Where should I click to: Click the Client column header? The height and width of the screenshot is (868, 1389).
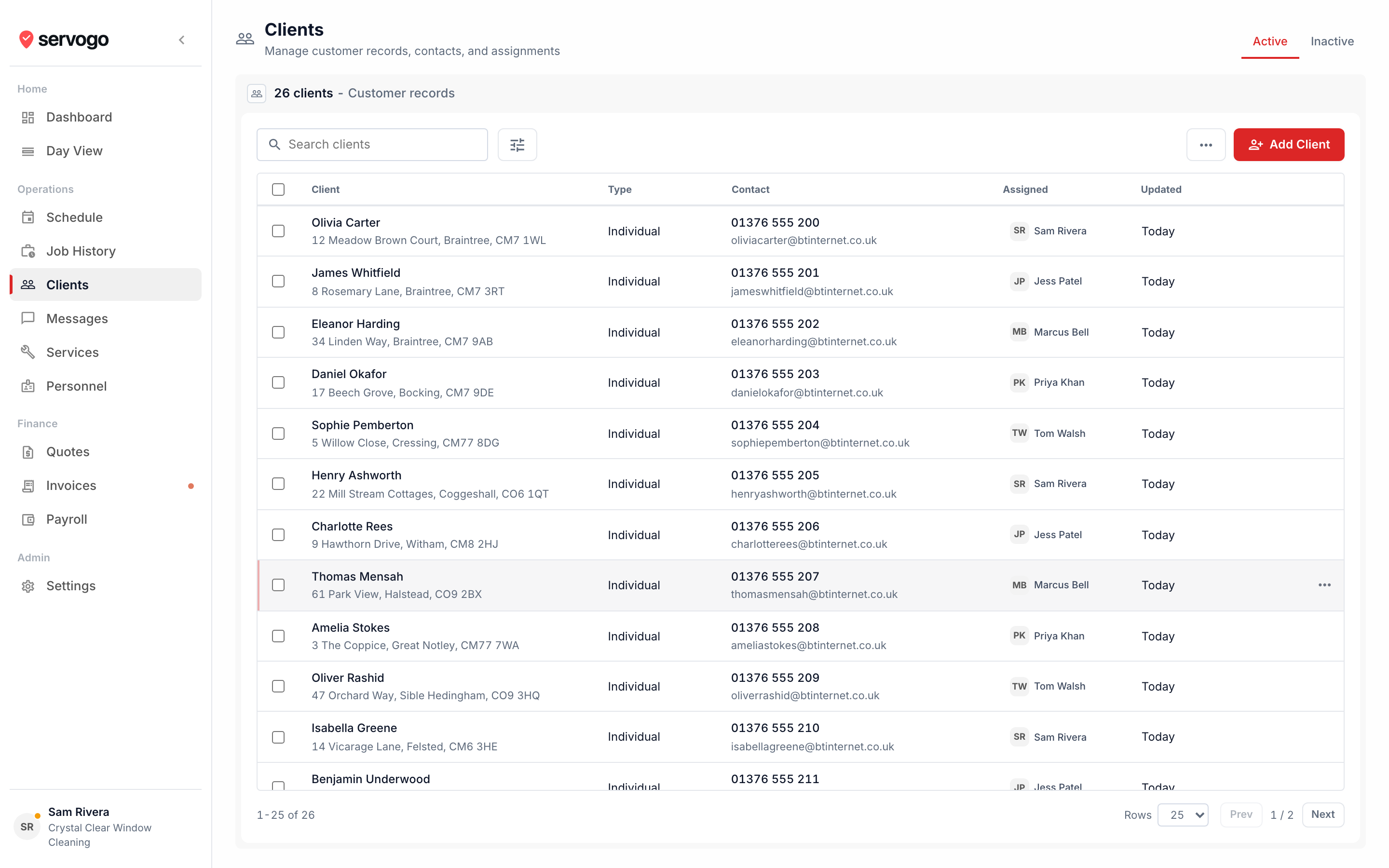point(326,190)
